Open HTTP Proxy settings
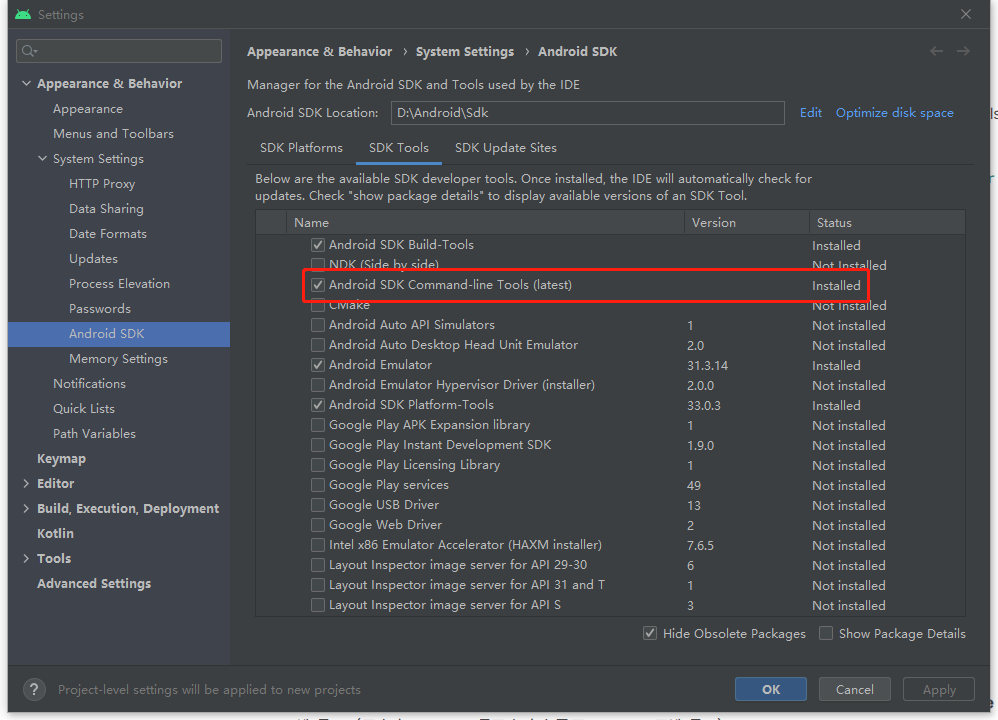998x720 pixels. click(x=102, y=184)
